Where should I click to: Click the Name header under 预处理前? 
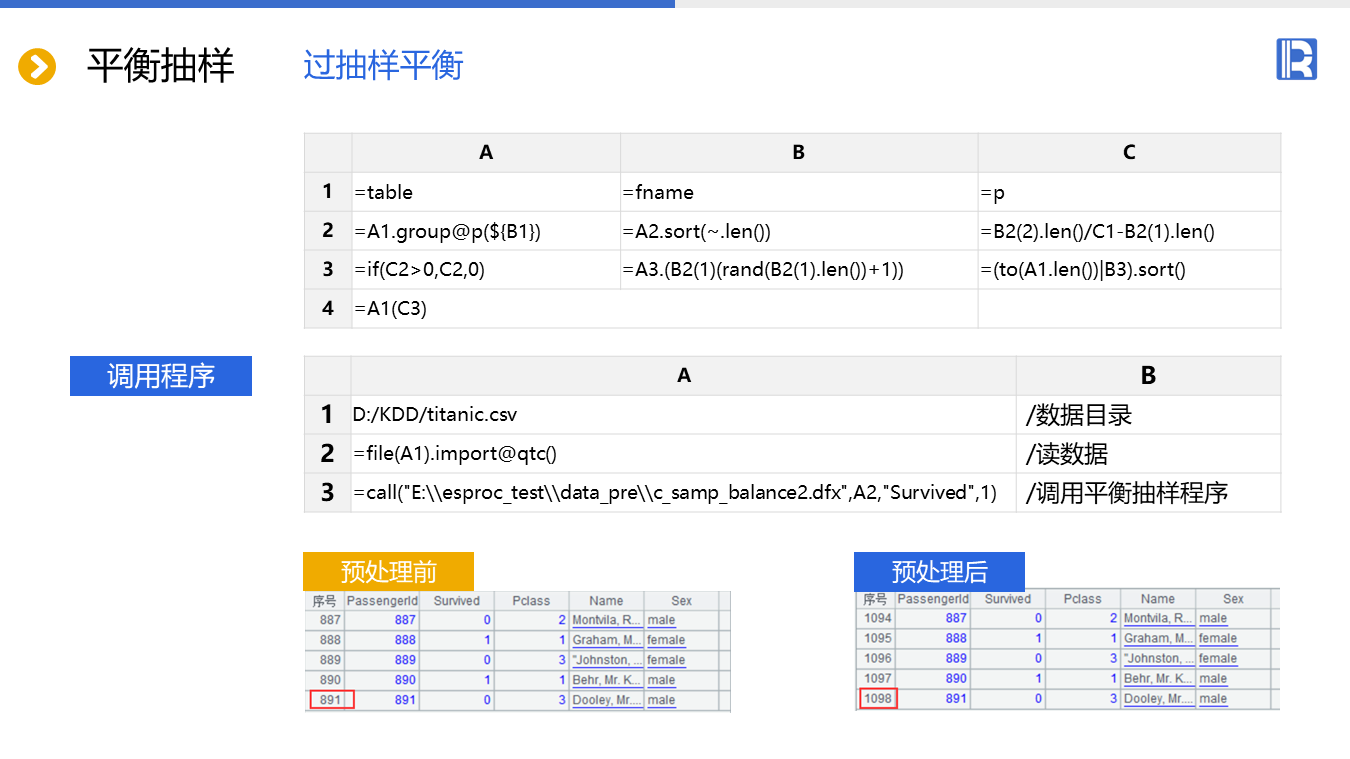606,601
